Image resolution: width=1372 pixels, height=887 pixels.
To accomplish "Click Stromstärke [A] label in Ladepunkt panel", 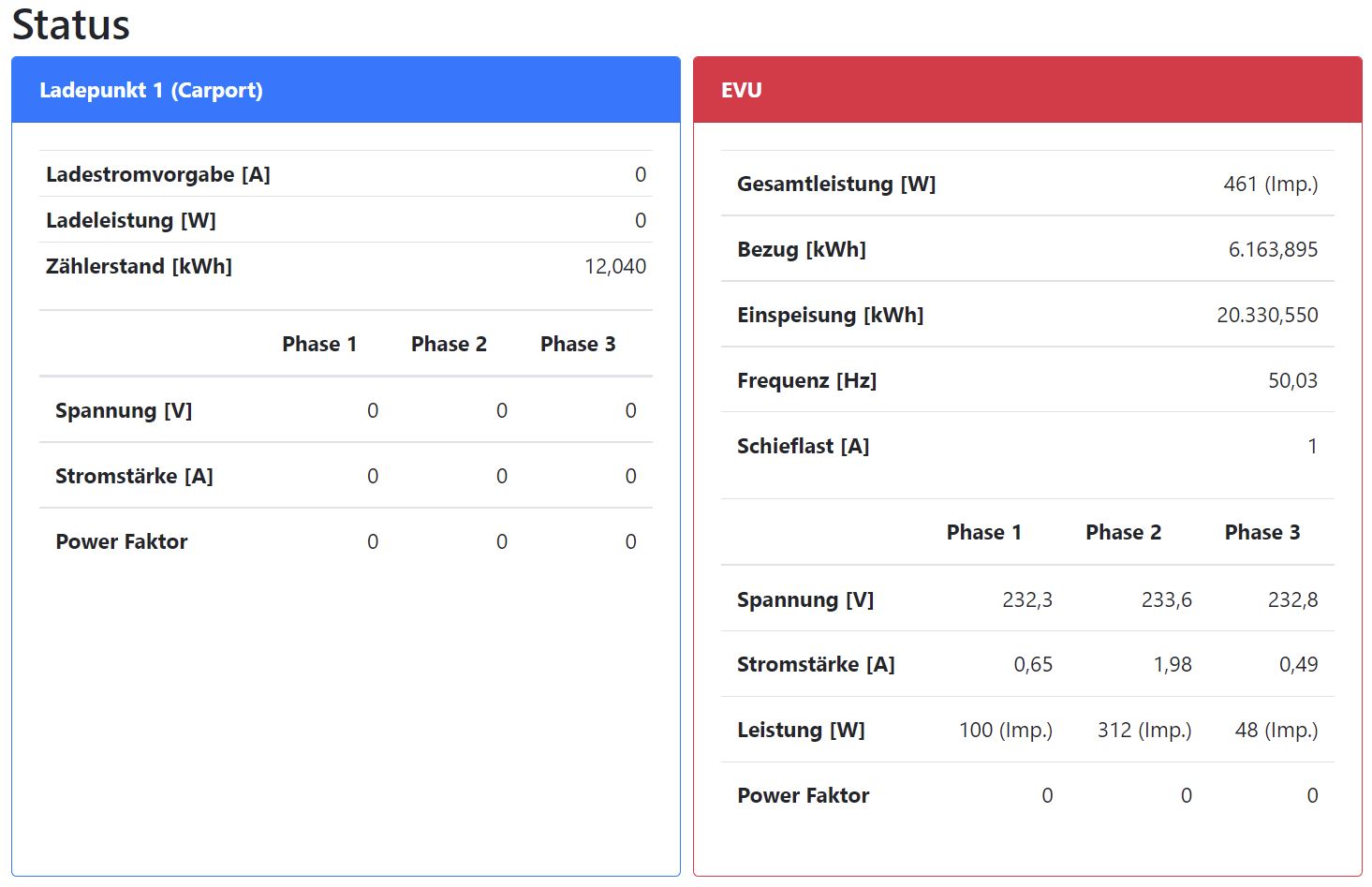I will (x=134, y=476).
